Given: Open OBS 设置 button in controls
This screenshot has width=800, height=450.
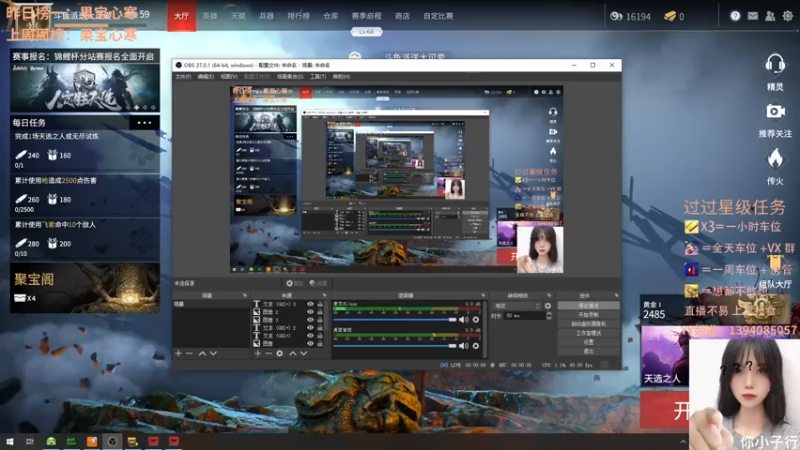Looking at the screenshot, I should [x=588, y=342].
